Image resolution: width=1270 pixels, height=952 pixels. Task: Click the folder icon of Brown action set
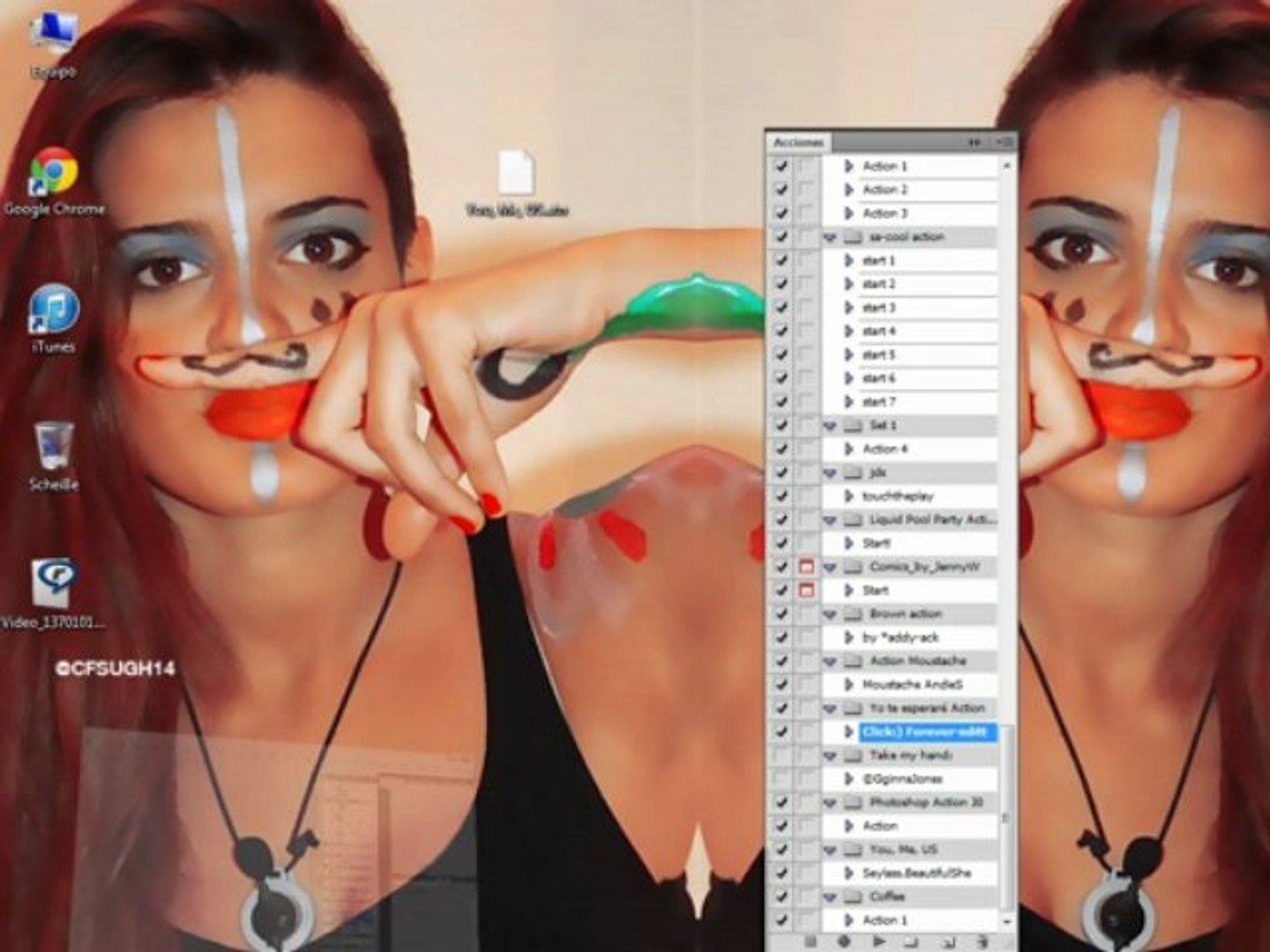point(853,614)
